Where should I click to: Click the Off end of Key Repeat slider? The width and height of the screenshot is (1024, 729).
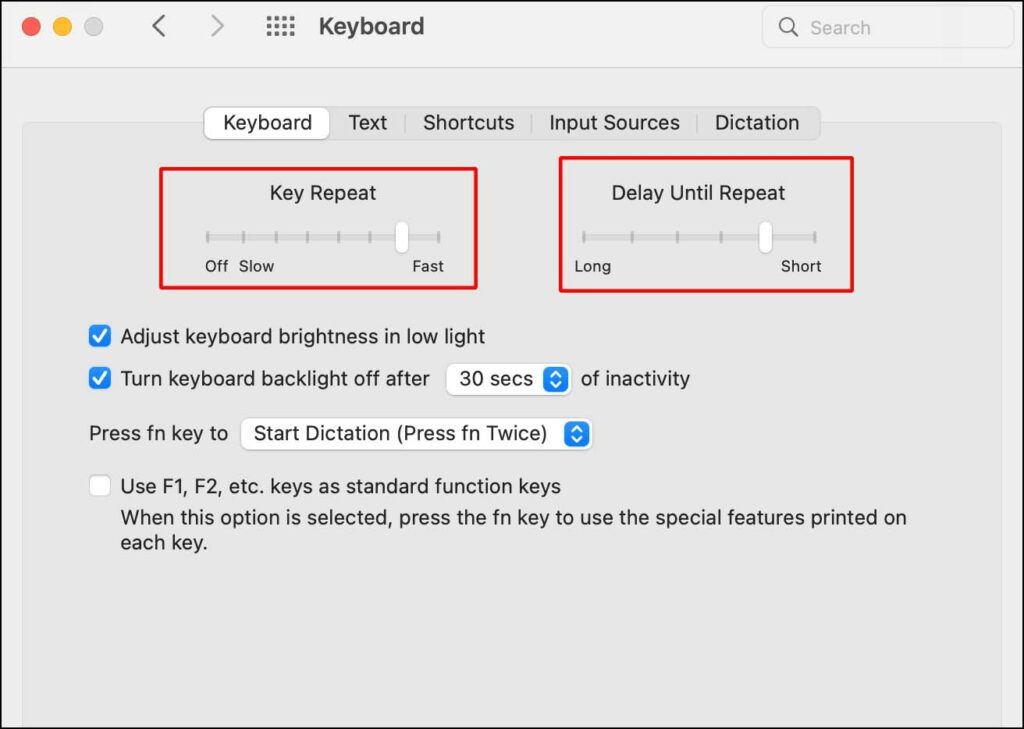208,238
